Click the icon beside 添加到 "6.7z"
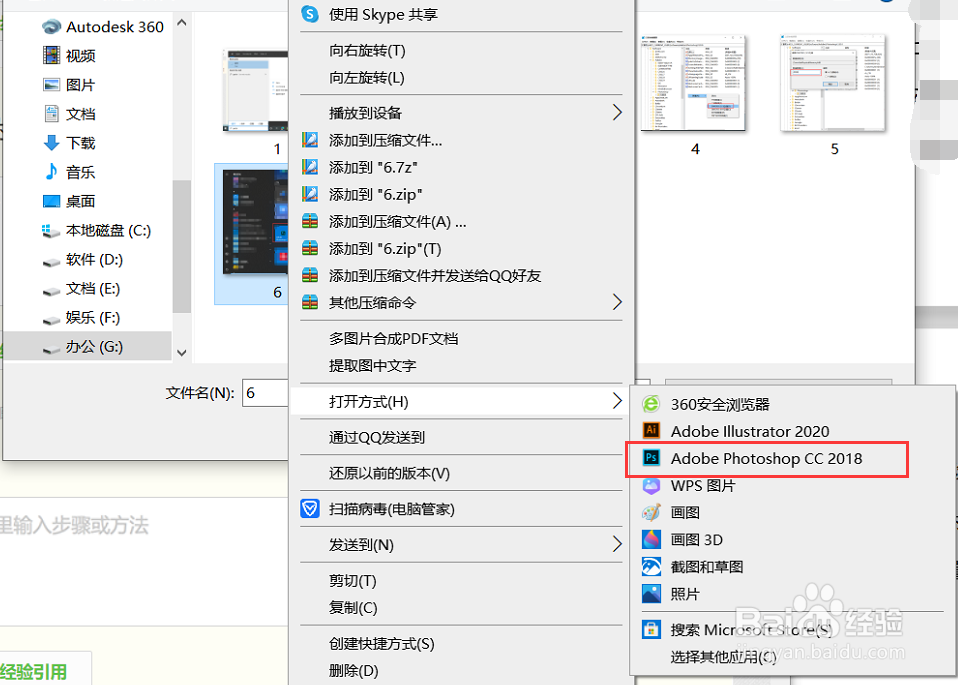The image size is (958, 685). [310, 167]
